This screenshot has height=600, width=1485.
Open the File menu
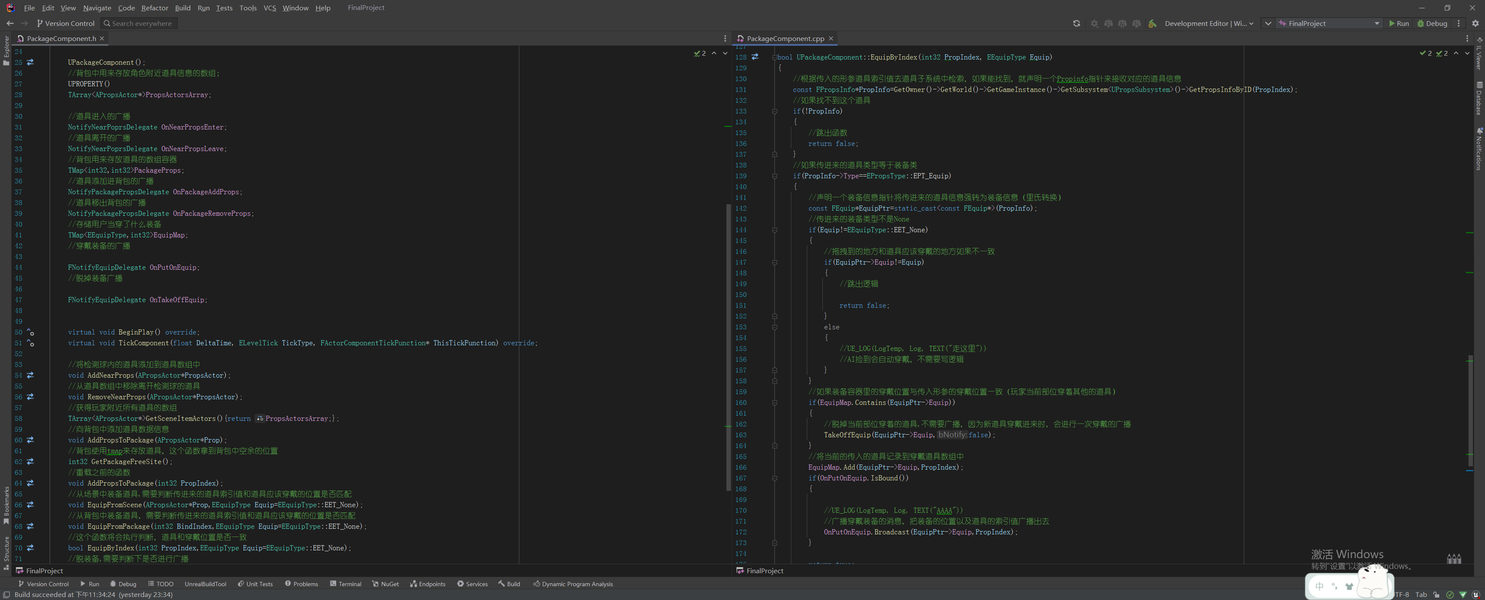point(29,8)
